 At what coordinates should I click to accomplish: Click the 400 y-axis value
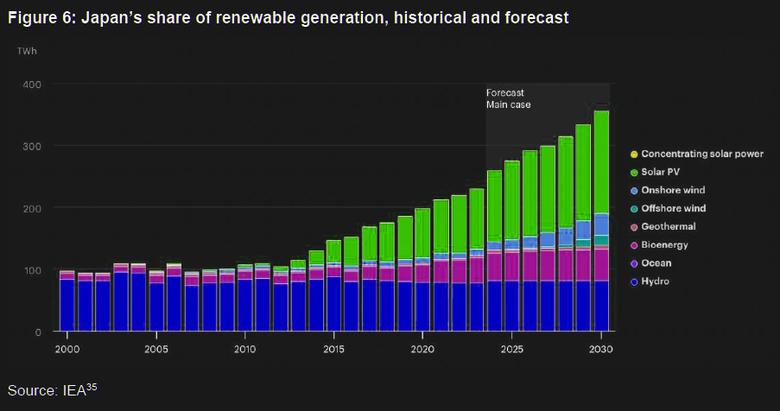(32, 85)
